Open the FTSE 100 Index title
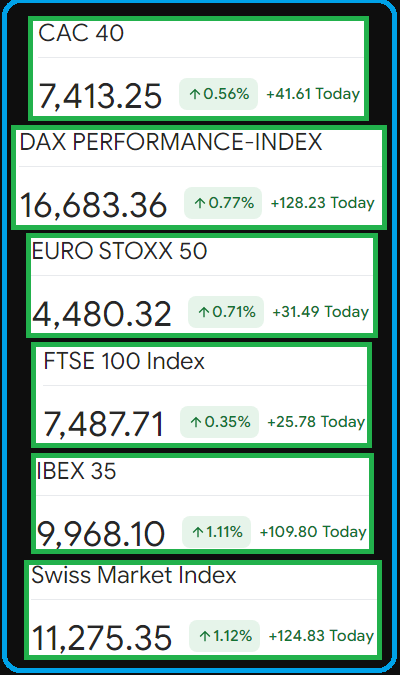Screen dimensions: 400x675 coord(124,361)
